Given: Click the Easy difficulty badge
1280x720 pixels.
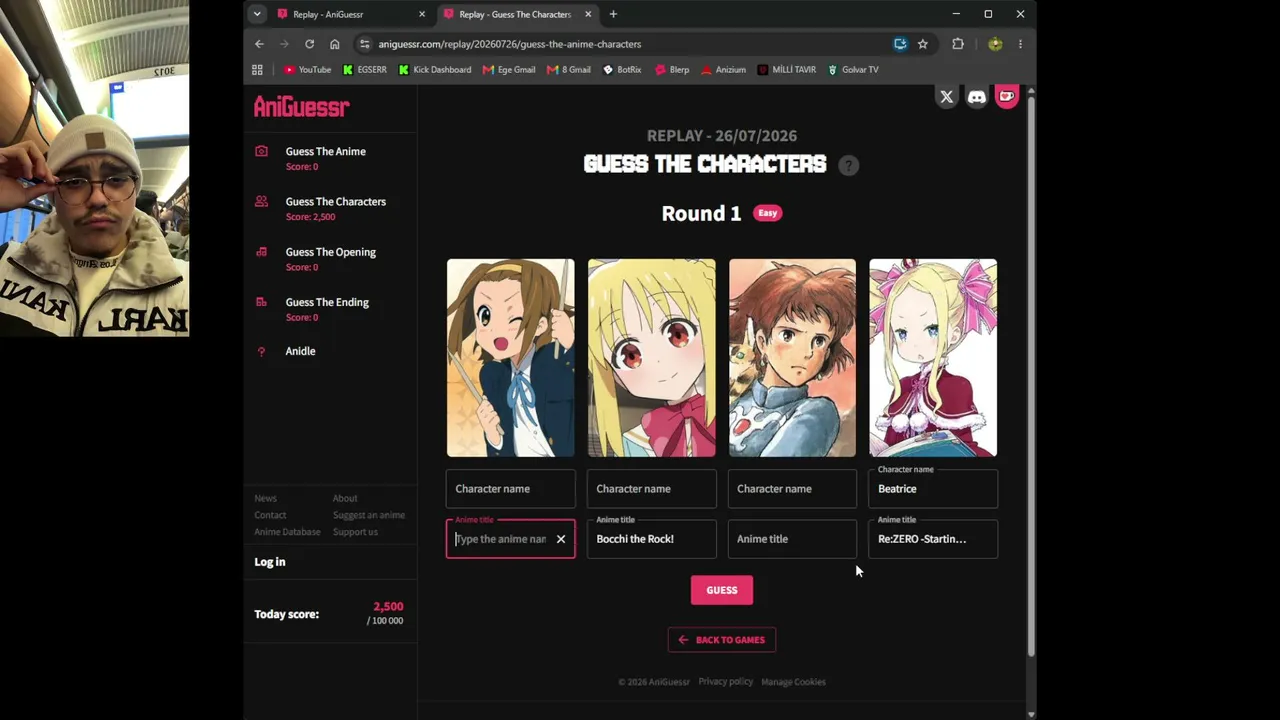Looking at the screenshot, I should click(768, 213).
